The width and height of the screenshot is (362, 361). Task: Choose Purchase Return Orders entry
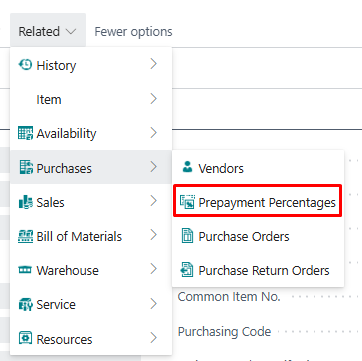(258, 270)
